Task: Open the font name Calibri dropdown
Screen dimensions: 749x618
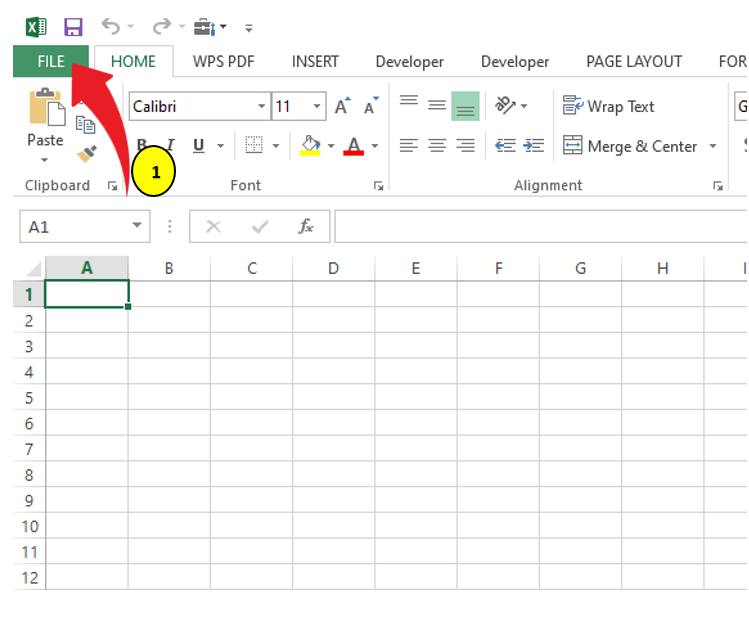Action: pos(262,107)
